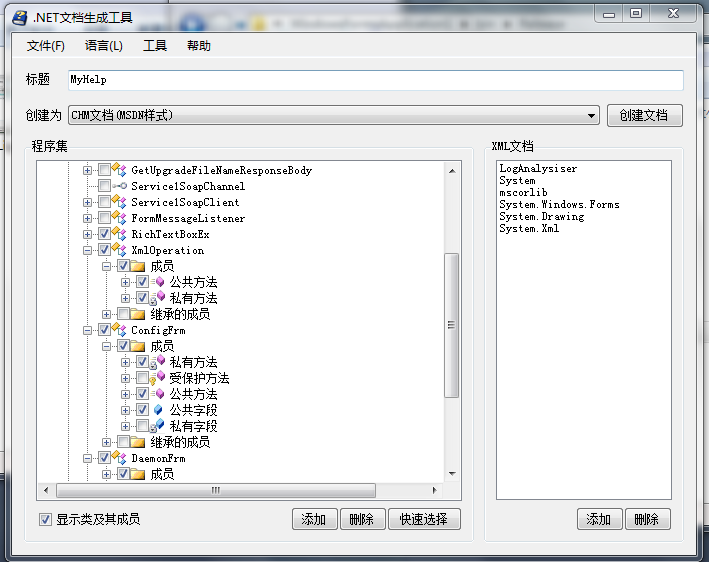Open the 工具 menu
Image resolution: width=709 pixels, height=562 pixels.
click(155, 46)
